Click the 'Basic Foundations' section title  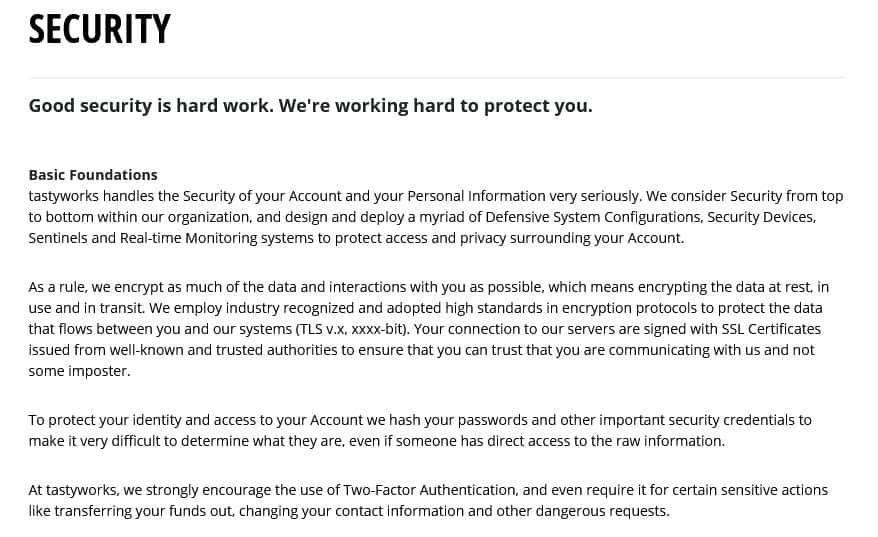point(93,174)
